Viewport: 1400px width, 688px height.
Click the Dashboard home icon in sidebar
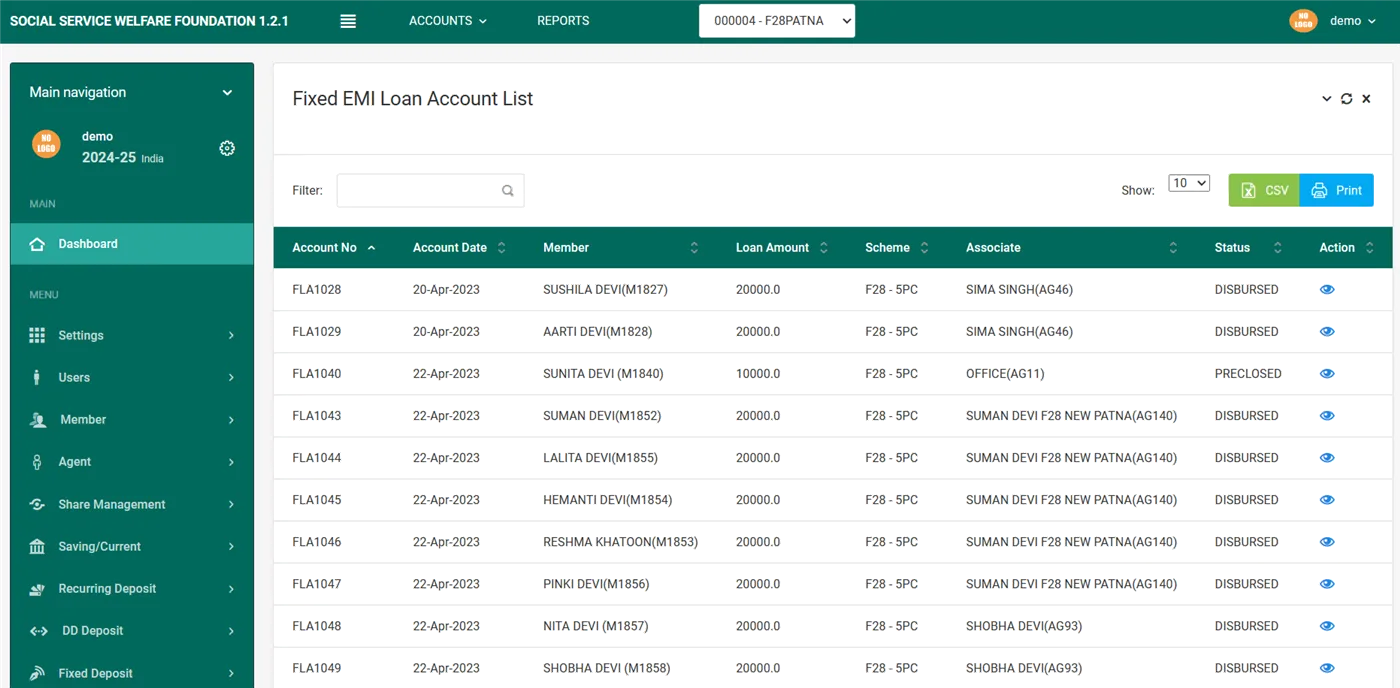37,244
